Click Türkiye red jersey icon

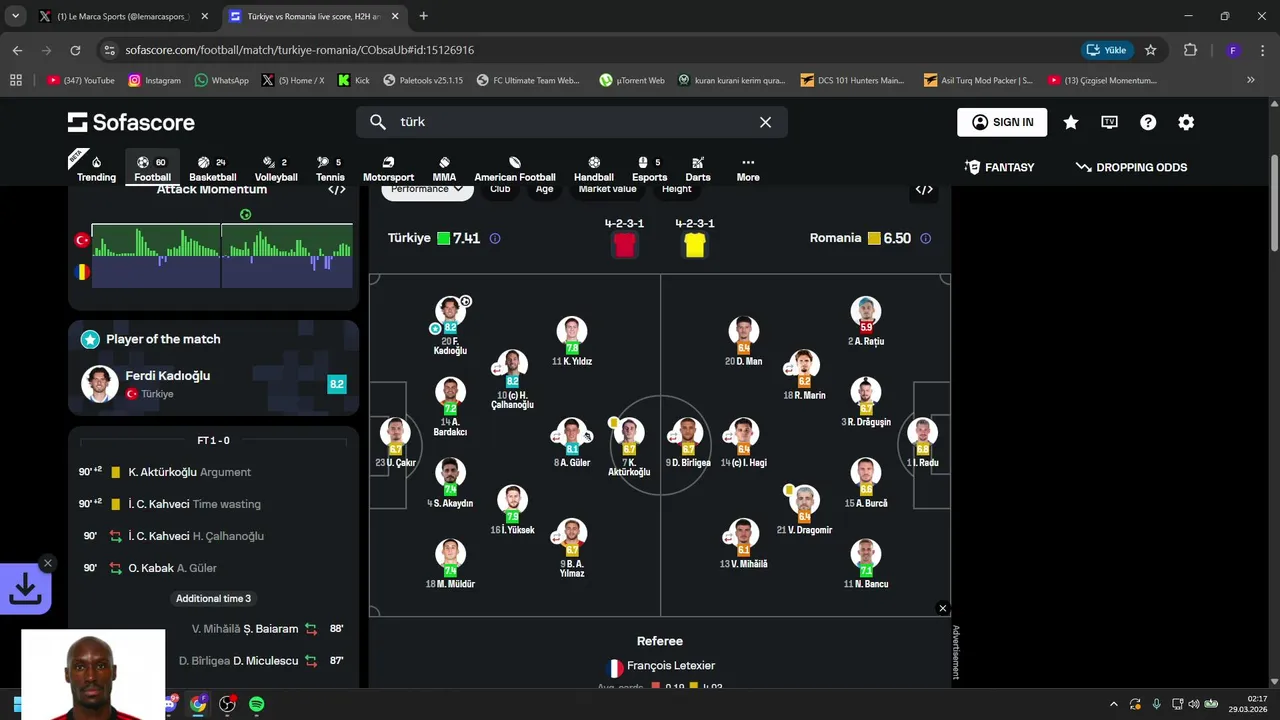click(x=624, y=245)
